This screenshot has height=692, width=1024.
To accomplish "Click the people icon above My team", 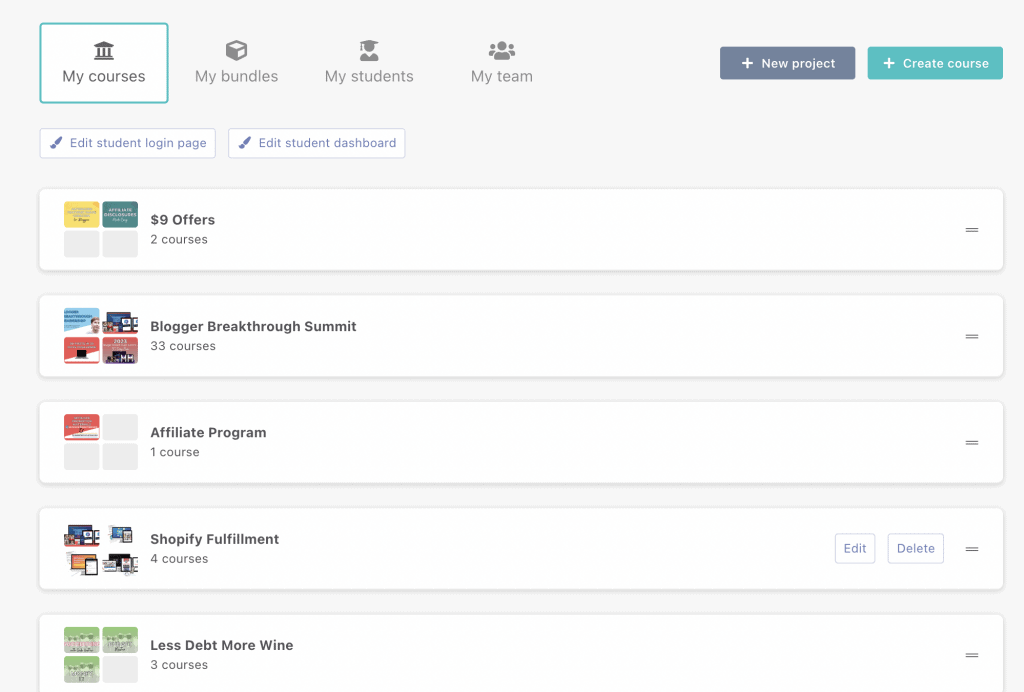I will [501, 50].
